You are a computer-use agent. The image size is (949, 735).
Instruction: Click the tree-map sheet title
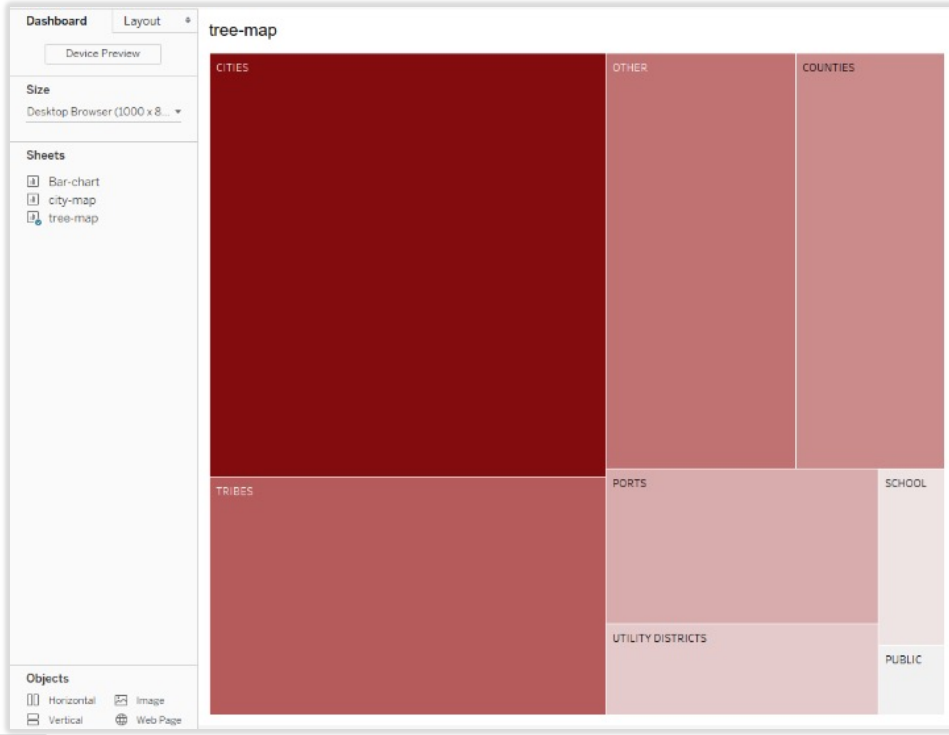(243, 30)
